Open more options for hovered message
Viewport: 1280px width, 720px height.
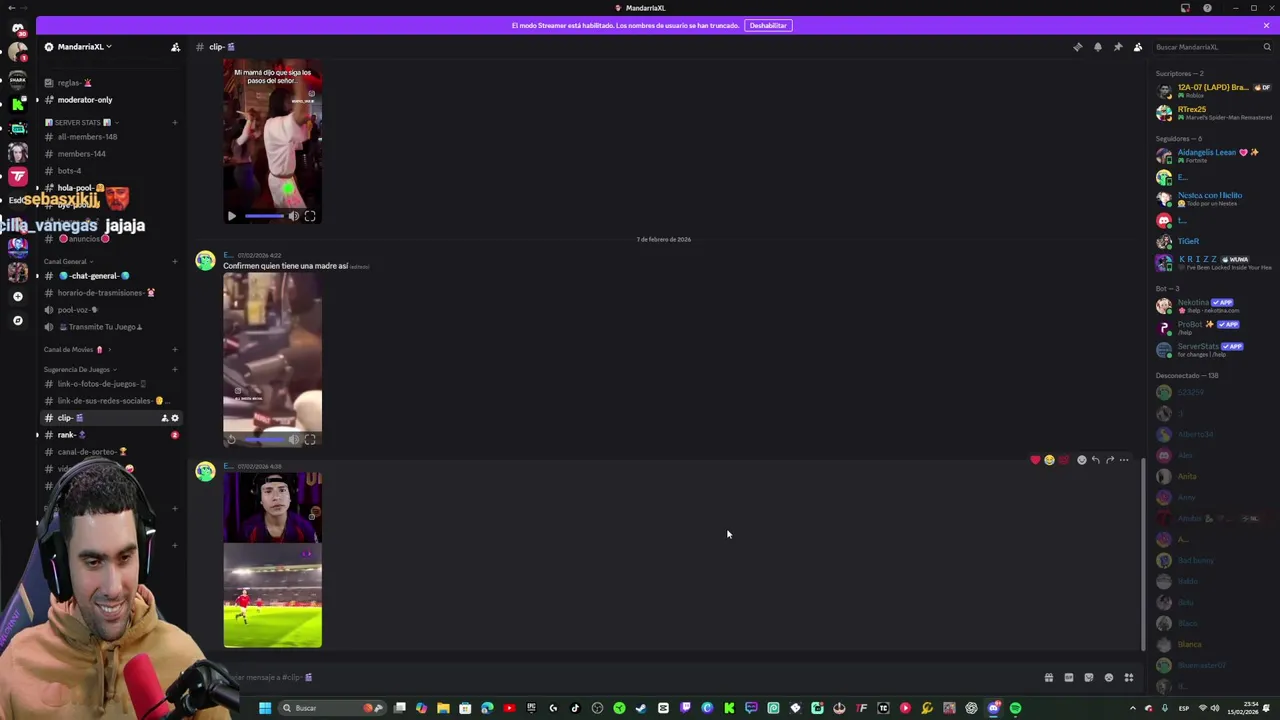[1124, 460]
